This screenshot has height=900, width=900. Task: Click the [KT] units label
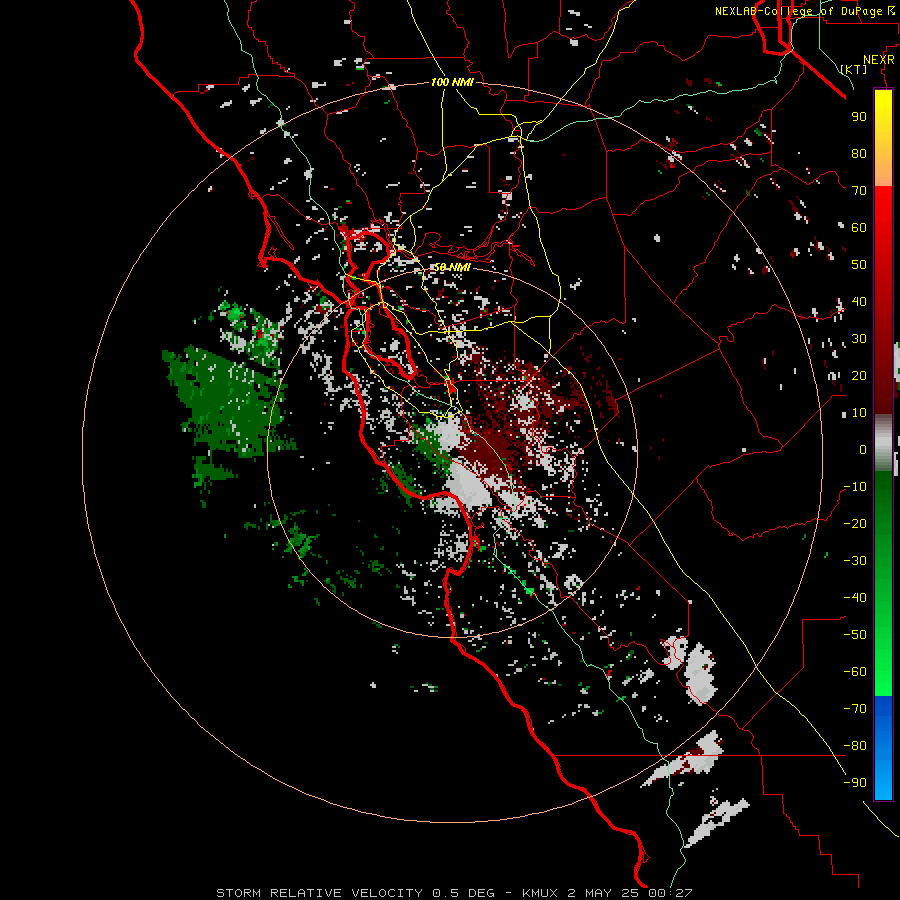(x=854, y=69)
